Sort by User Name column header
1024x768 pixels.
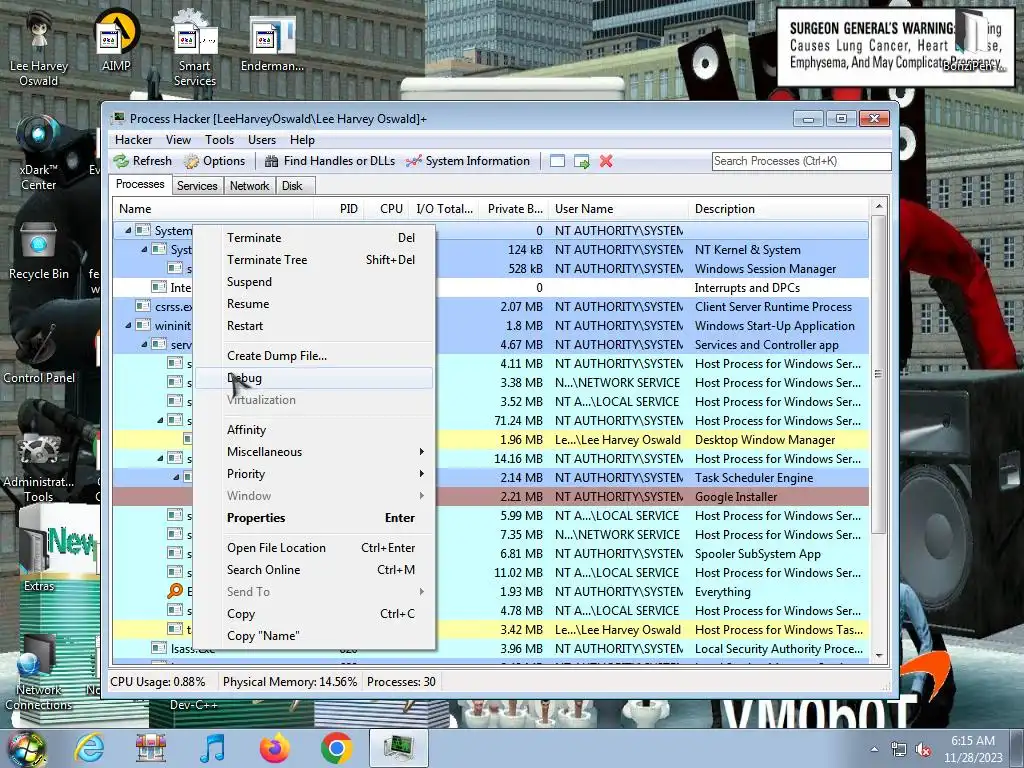pos(618,209)
